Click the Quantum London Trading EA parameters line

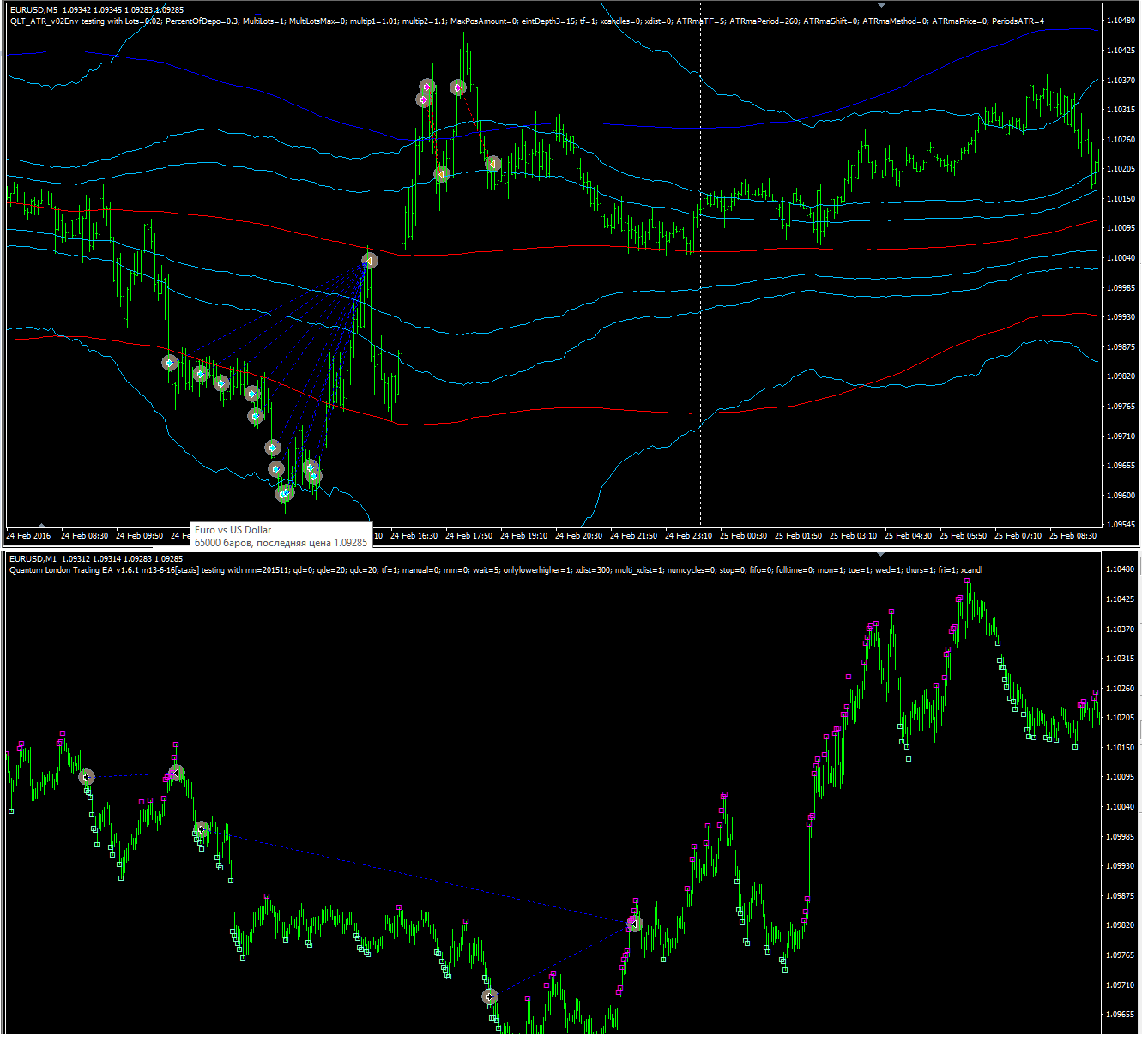pos(496,569)
